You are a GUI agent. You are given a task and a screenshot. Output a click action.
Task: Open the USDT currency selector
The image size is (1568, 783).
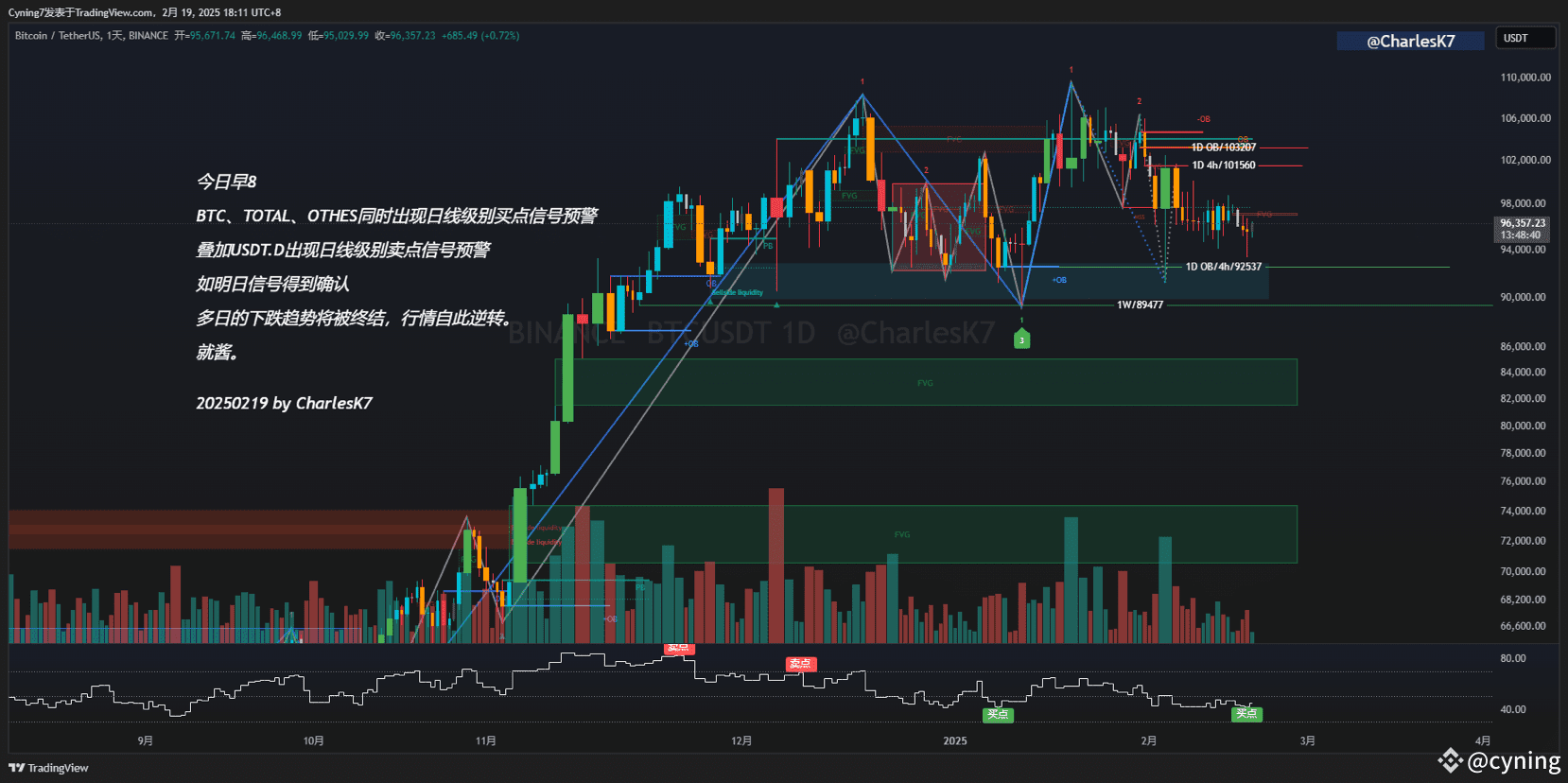tap(1525, 38)
